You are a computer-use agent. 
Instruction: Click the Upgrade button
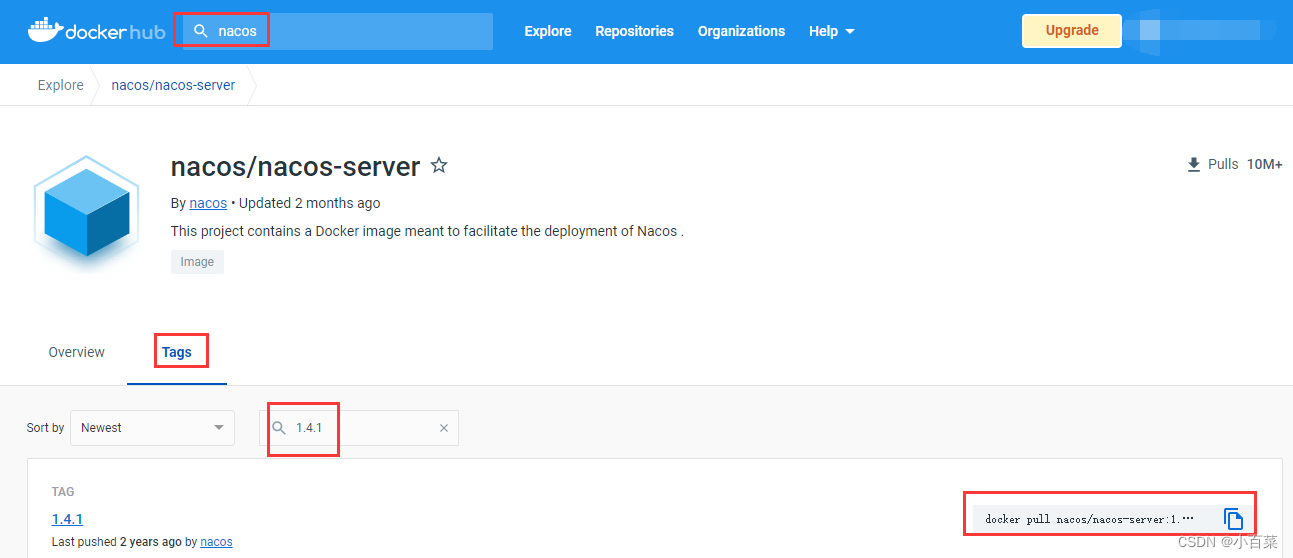click(1072, 30)
